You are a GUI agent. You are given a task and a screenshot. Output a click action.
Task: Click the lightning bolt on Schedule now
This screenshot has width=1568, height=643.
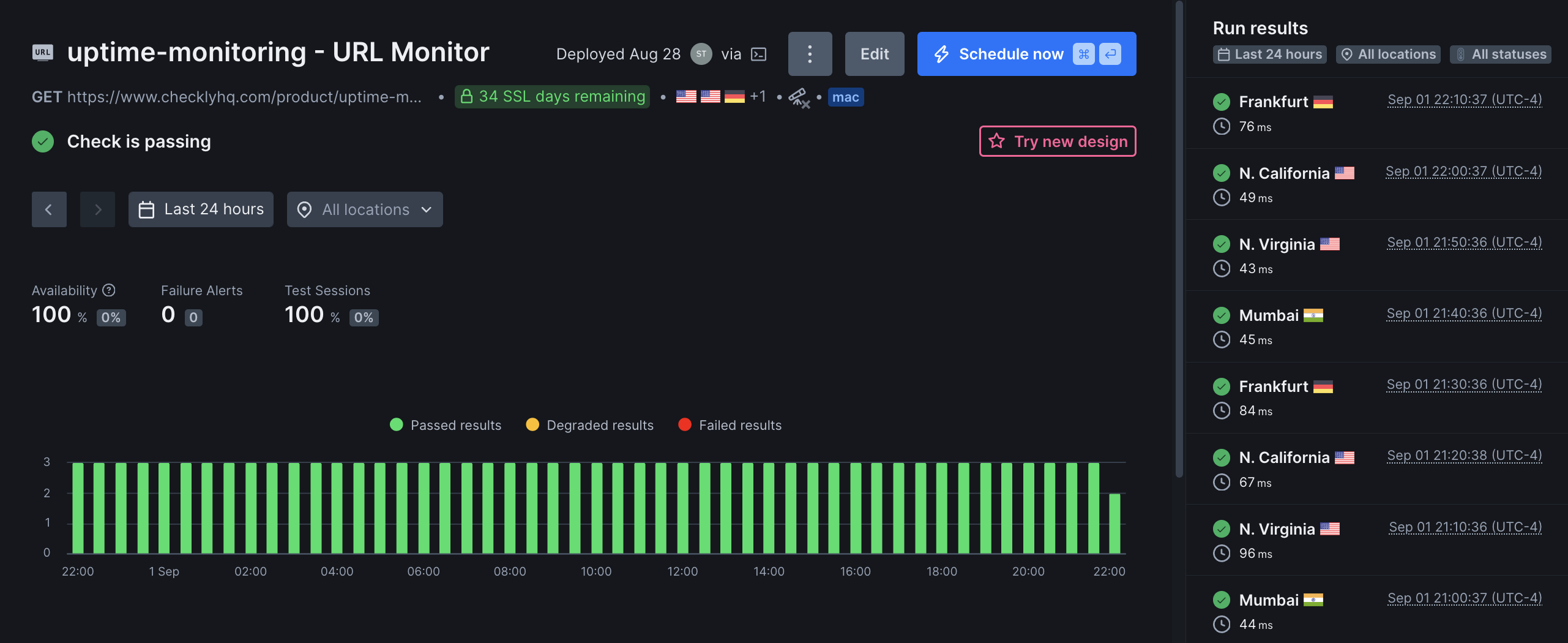pos(942,54)
